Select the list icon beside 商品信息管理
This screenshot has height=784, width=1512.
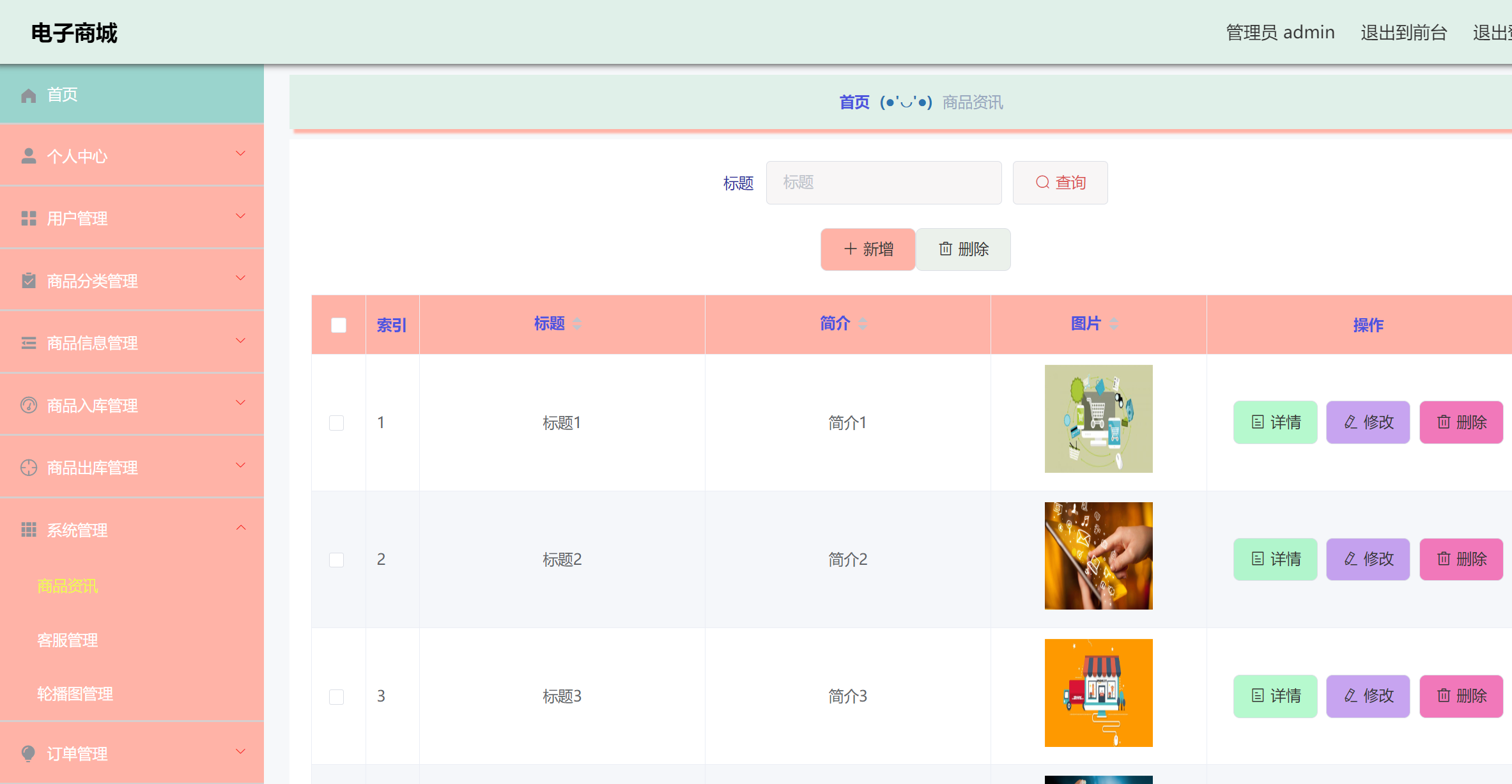pyautogui.click(x=28, y=342)
